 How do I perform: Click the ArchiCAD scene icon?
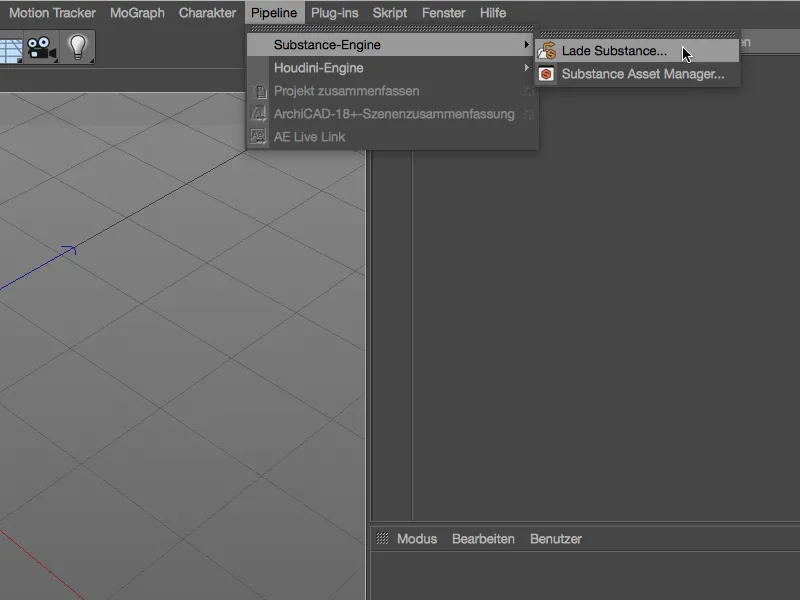(x=259, y=113)
